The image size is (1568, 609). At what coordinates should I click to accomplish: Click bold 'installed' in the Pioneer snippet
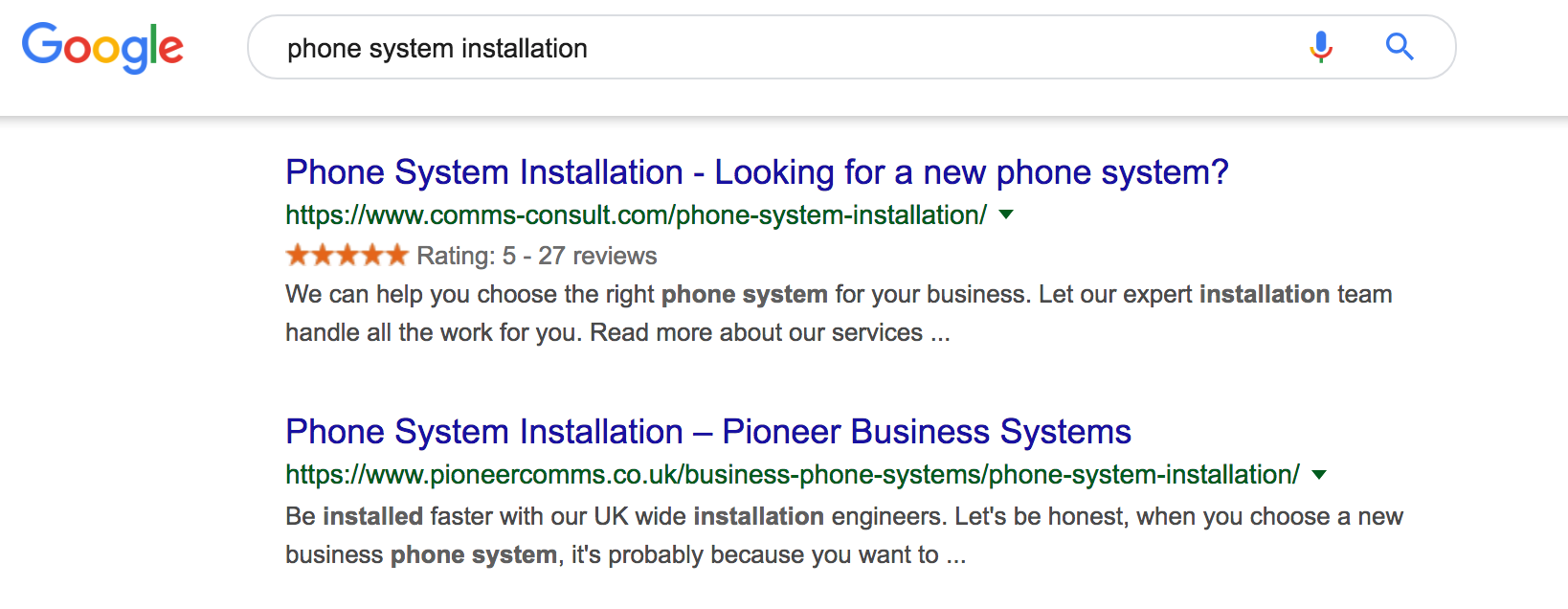tap(373, 516)
